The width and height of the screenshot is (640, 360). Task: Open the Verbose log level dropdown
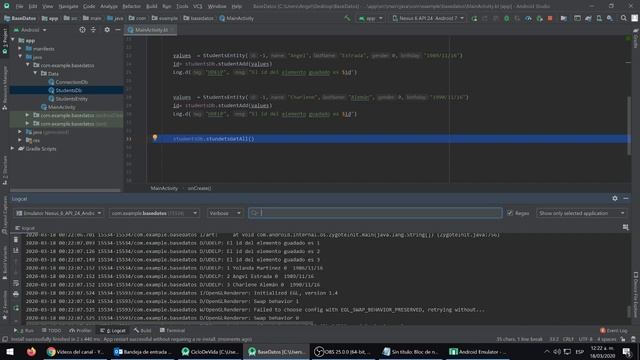[225, 213]
